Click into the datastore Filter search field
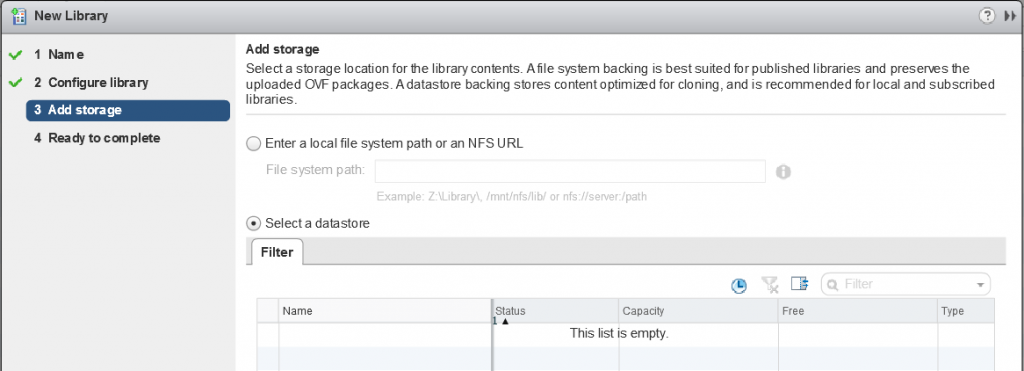 point(906,284)
